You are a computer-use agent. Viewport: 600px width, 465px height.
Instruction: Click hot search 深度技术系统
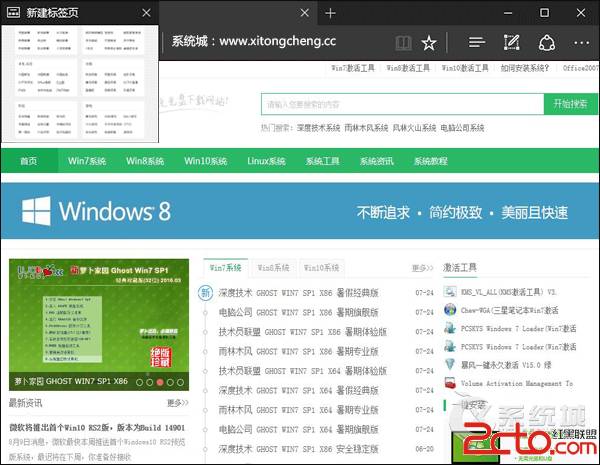click(318, 128)
